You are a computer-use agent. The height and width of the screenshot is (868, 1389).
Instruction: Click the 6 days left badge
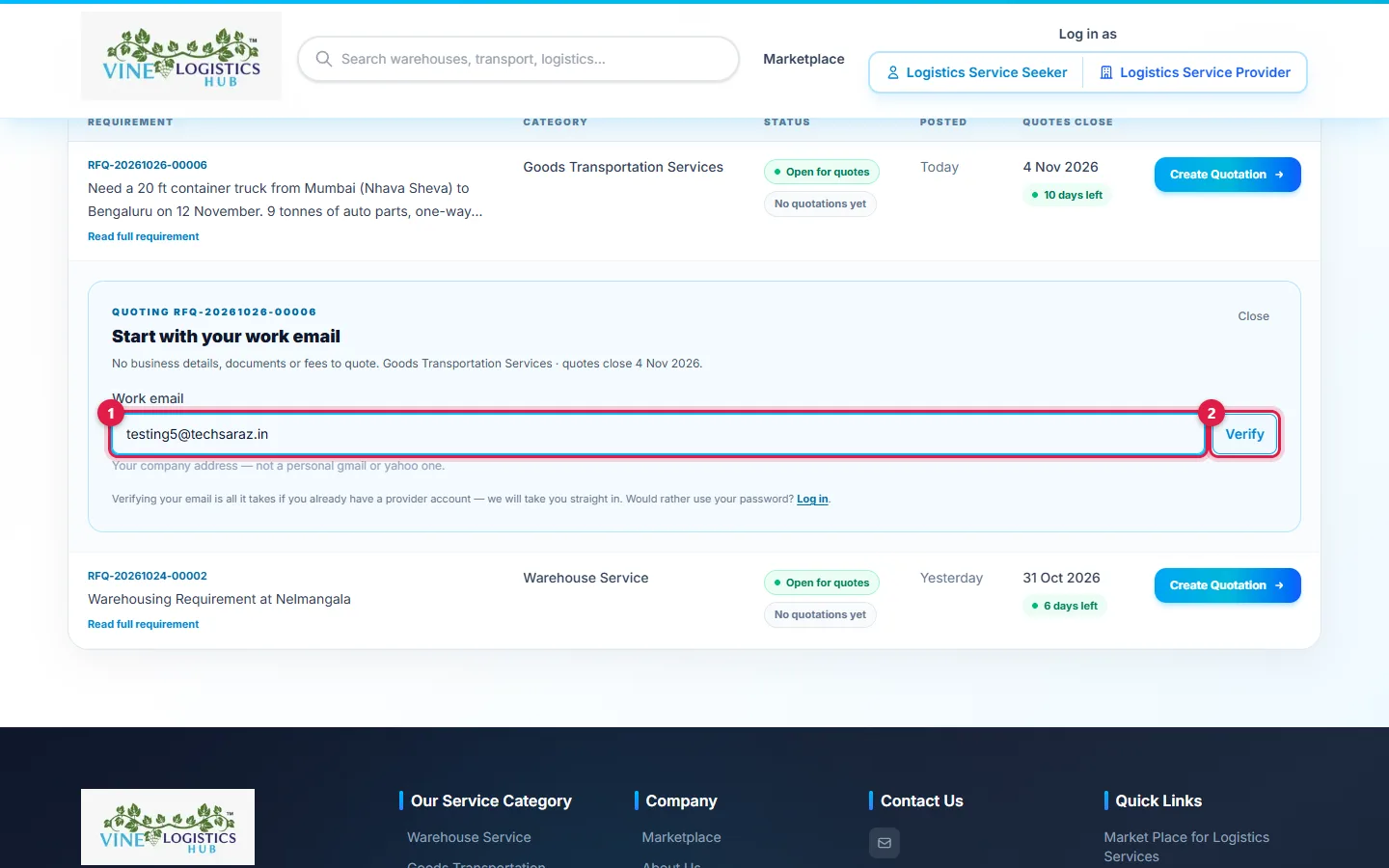point(1064,606)
